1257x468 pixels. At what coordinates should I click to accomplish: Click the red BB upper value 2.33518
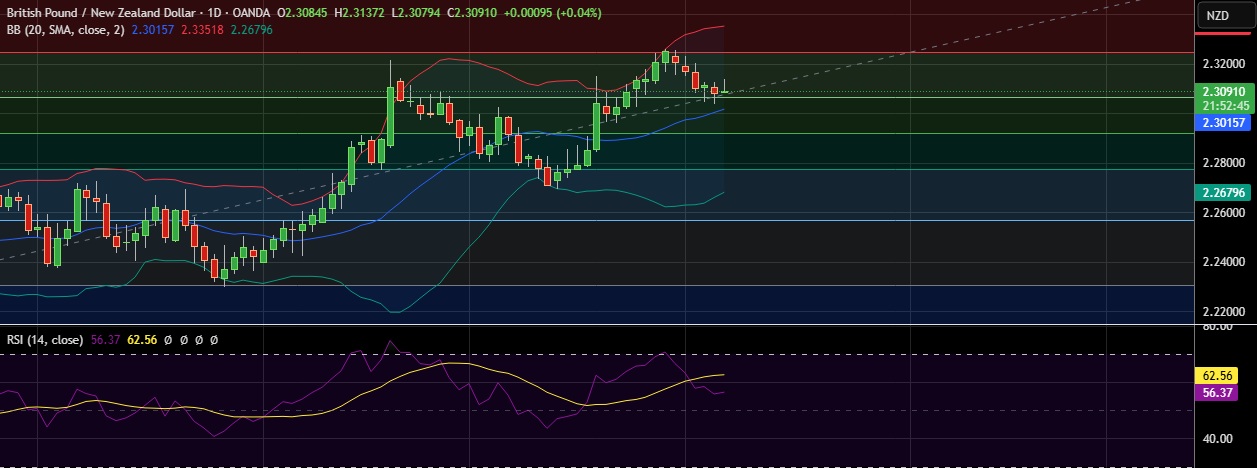click(203, 30)
